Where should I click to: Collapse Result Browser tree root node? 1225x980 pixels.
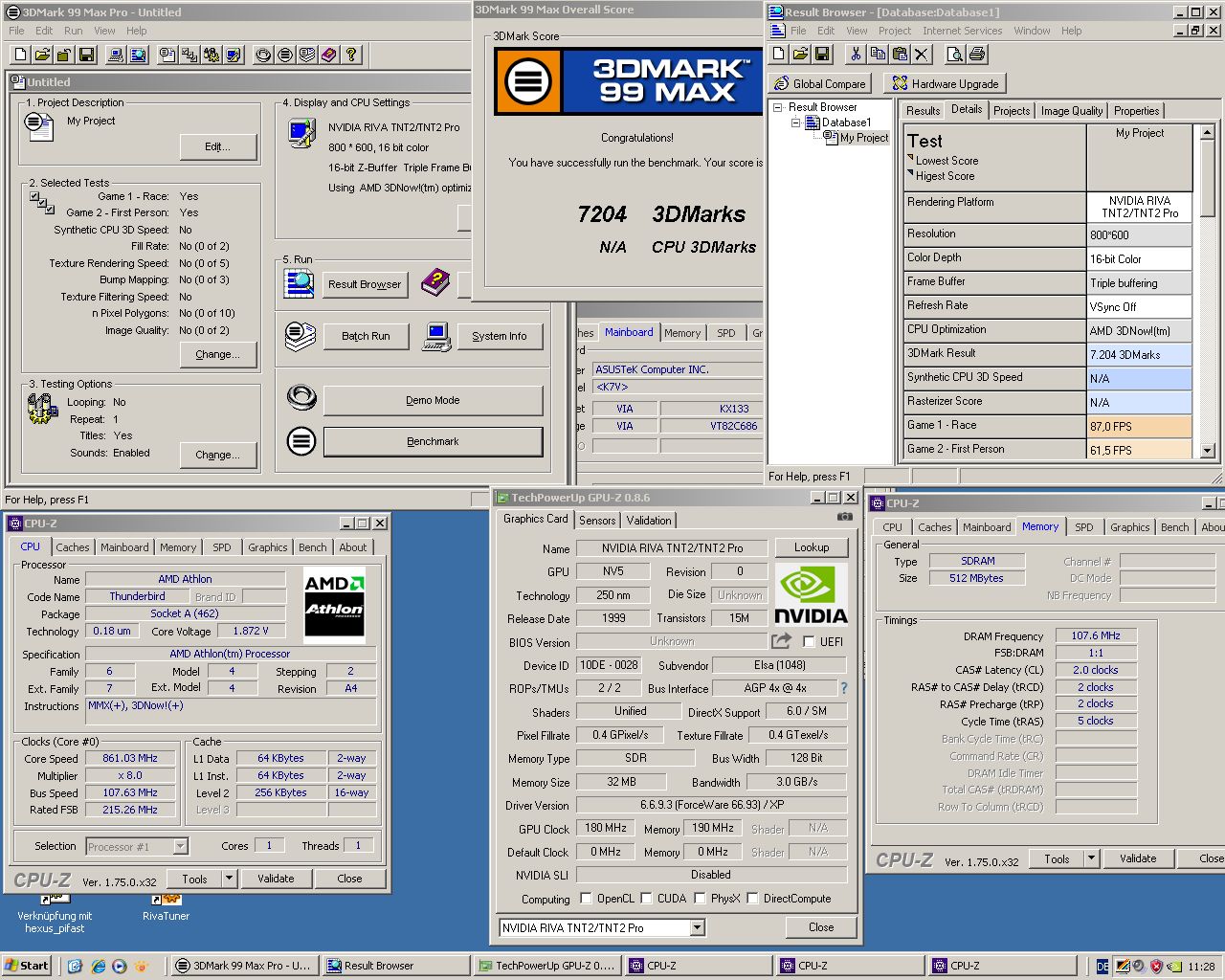coord(778,107)
